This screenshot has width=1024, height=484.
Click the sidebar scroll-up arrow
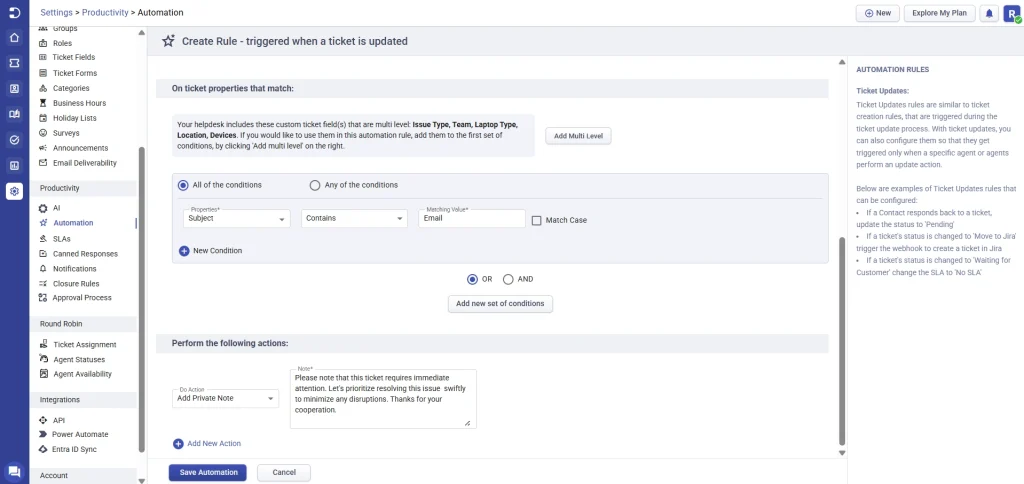click(x=142, y=33)
